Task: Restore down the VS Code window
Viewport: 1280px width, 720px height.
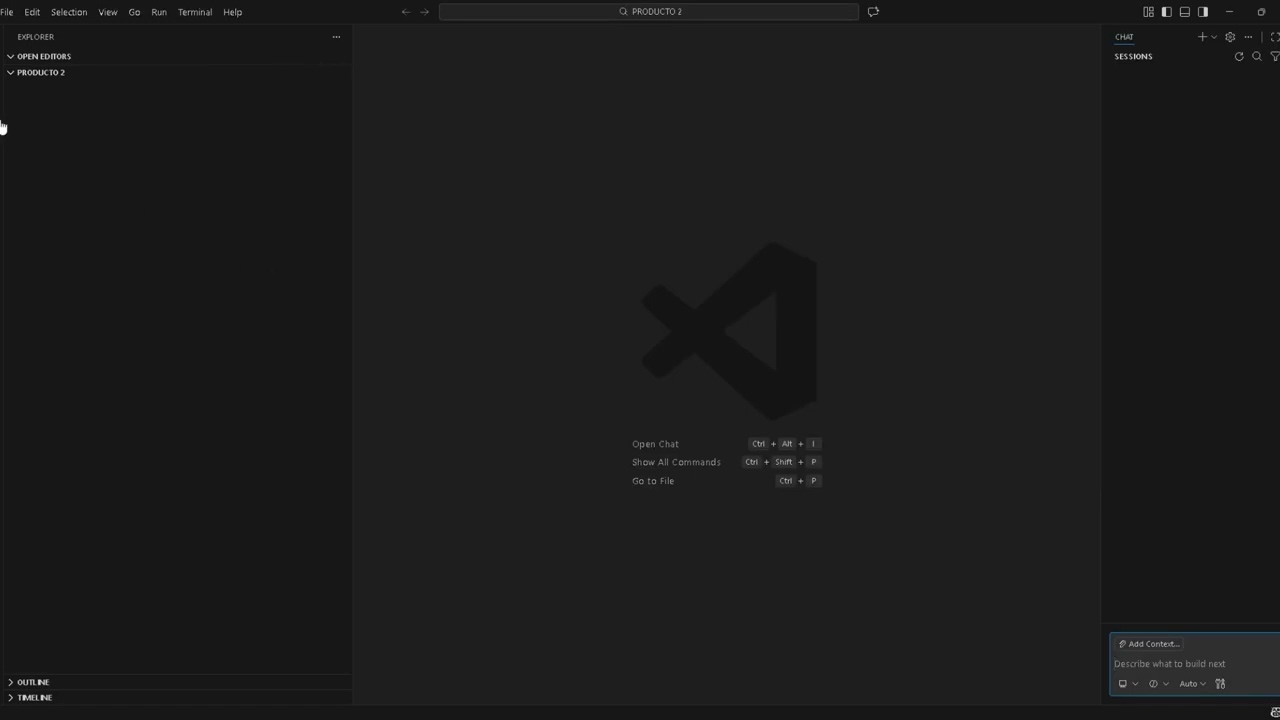Action: [x=1261, y=12]
